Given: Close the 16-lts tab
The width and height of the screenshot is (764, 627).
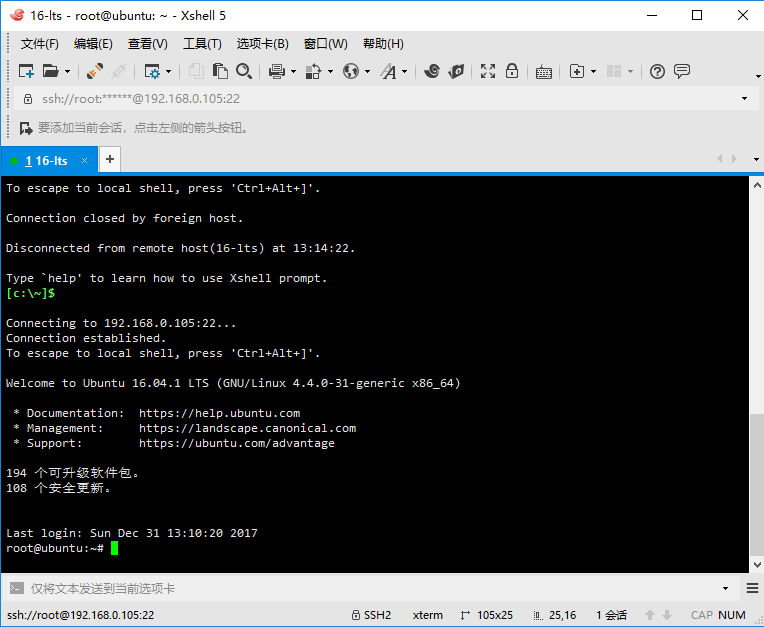Looking at the screenshot, I should pos(84,161).
